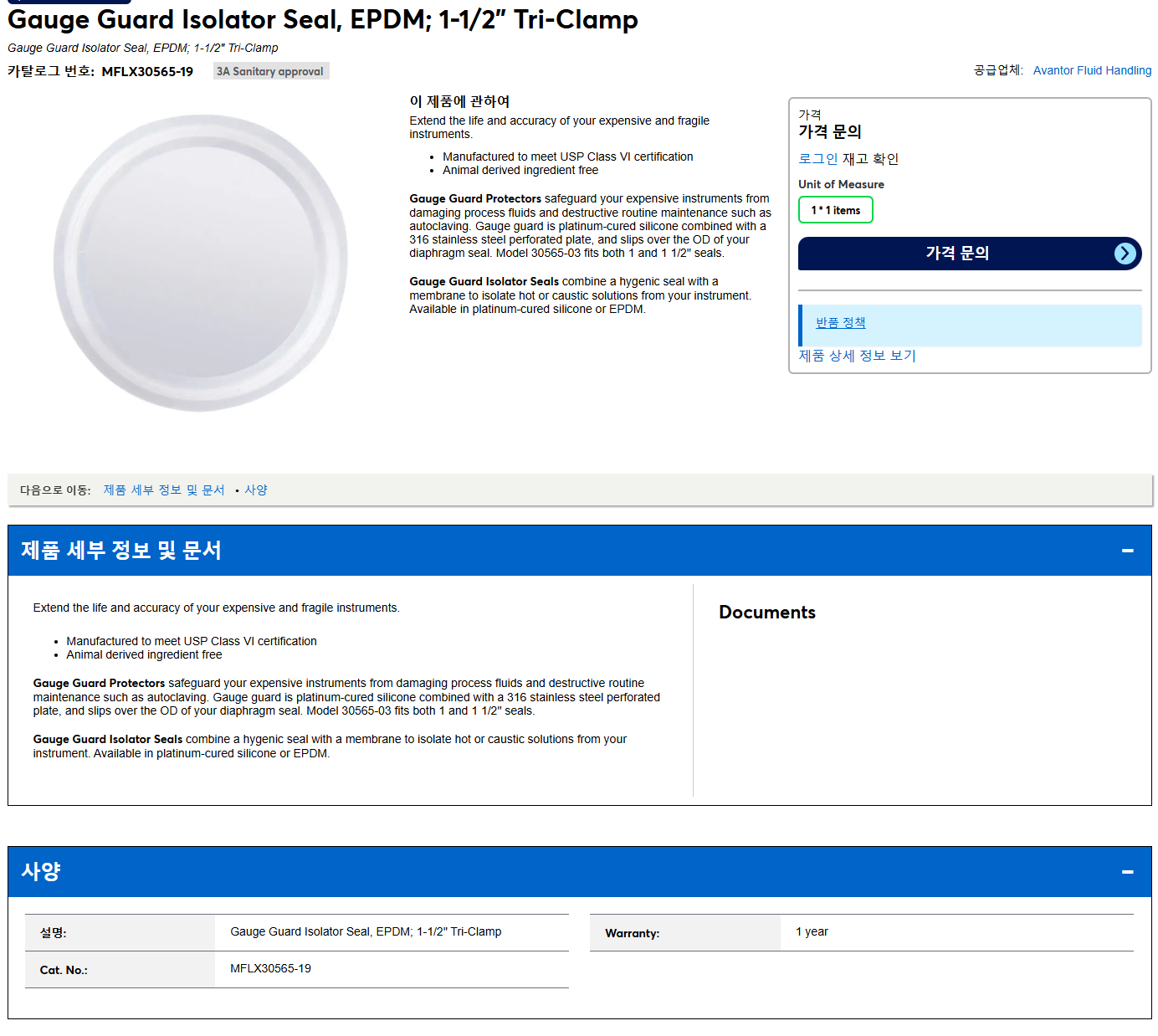Click the 로그인 link
The image size is (1158, 1036).
(x=817, y=159)
